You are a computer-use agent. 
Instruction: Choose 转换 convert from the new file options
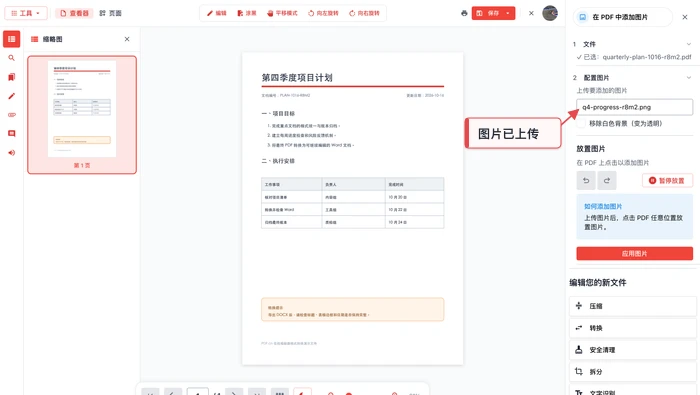(633, 328)
